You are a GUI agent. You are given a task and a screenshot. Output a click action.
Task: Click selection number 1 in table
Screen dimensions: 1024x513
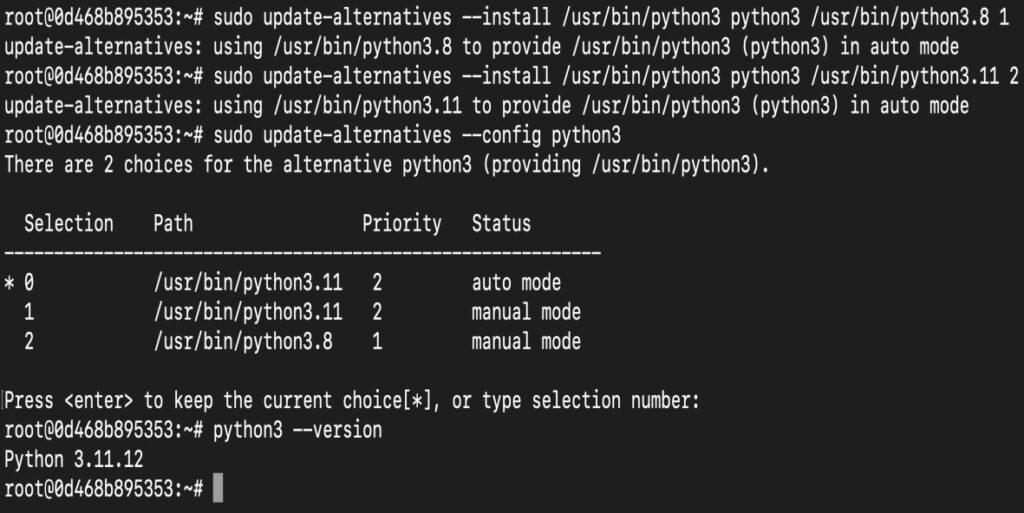pyautogui.click(x=29, y=312)
